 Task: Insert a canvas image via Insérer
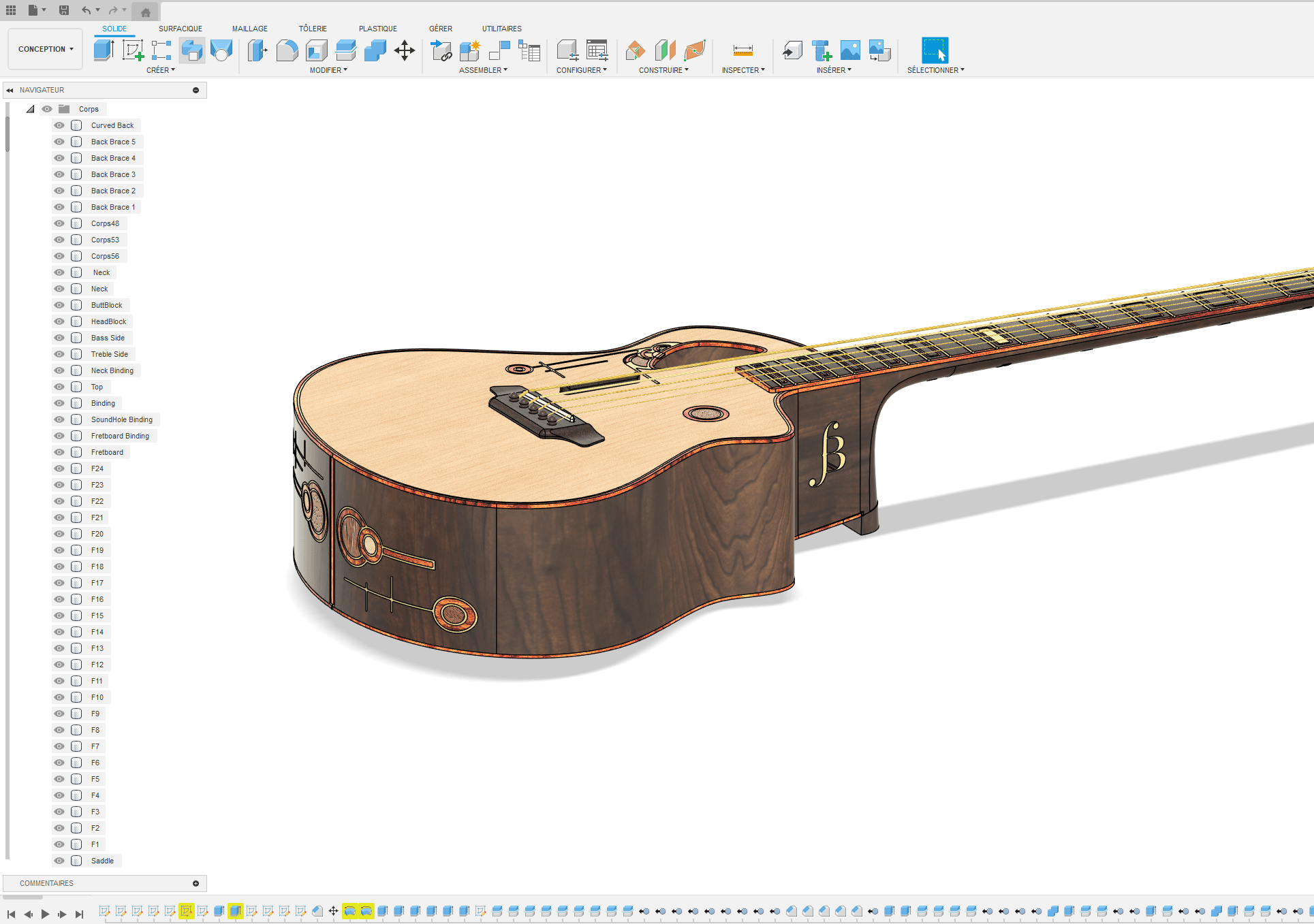(x=850, y=50)
